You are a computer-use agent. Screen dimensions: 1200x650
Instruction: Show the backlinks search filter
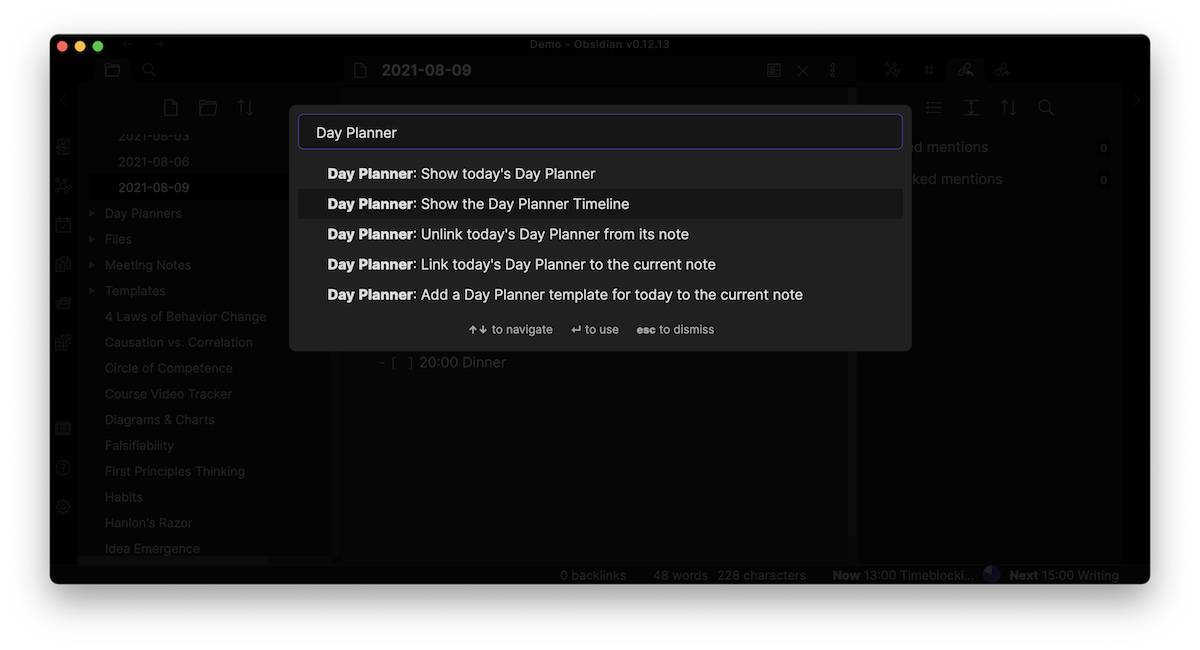1046,108
